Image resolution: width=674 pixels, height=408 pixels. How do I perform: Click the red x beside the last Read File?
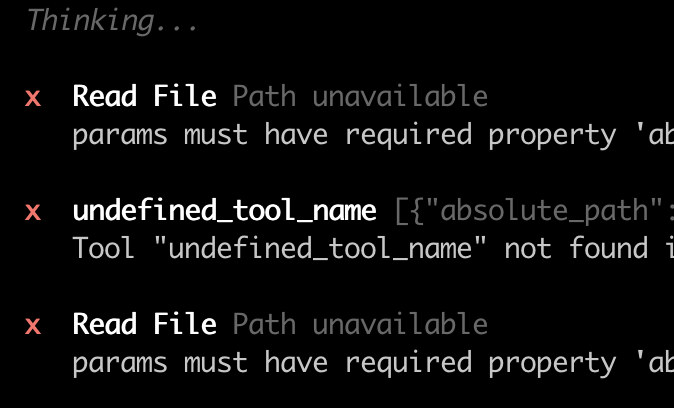[33, 325]
